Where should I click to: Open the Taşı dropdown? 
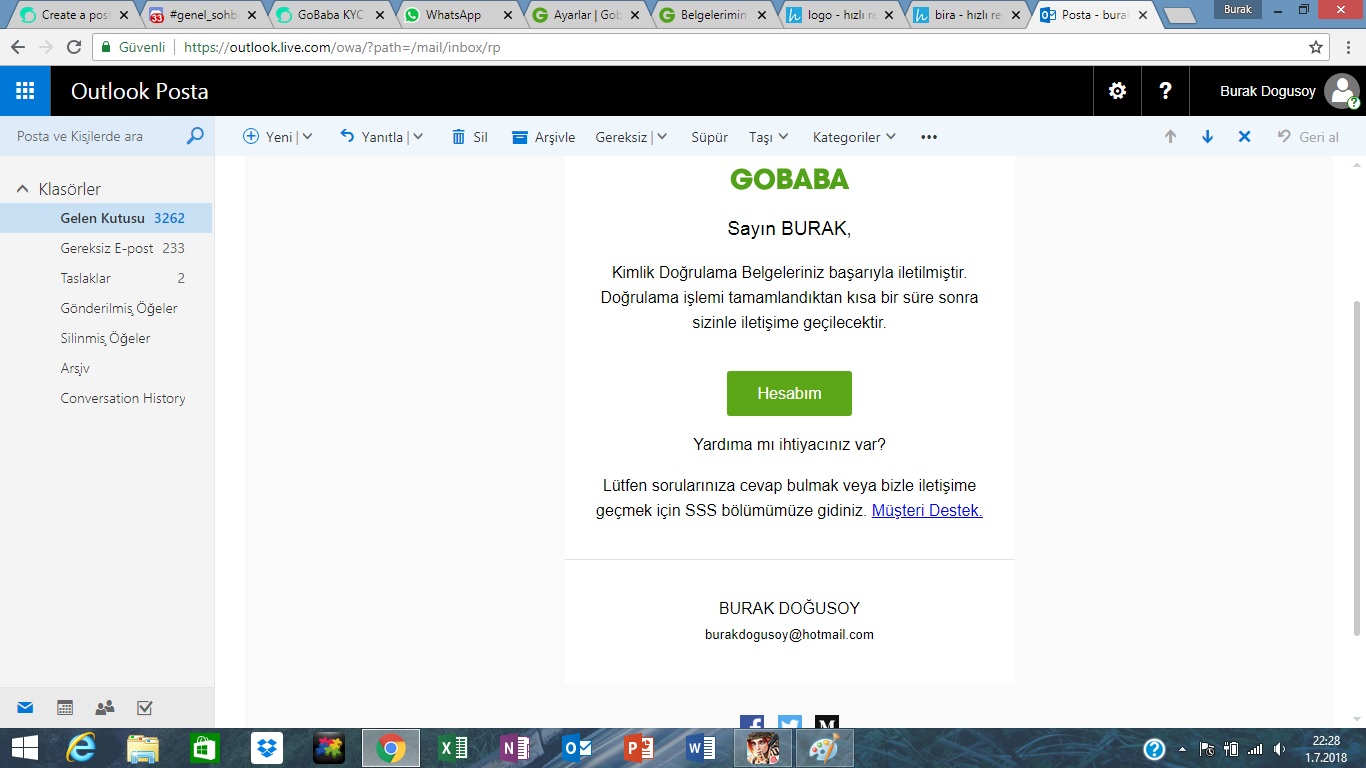click(769, 137)
